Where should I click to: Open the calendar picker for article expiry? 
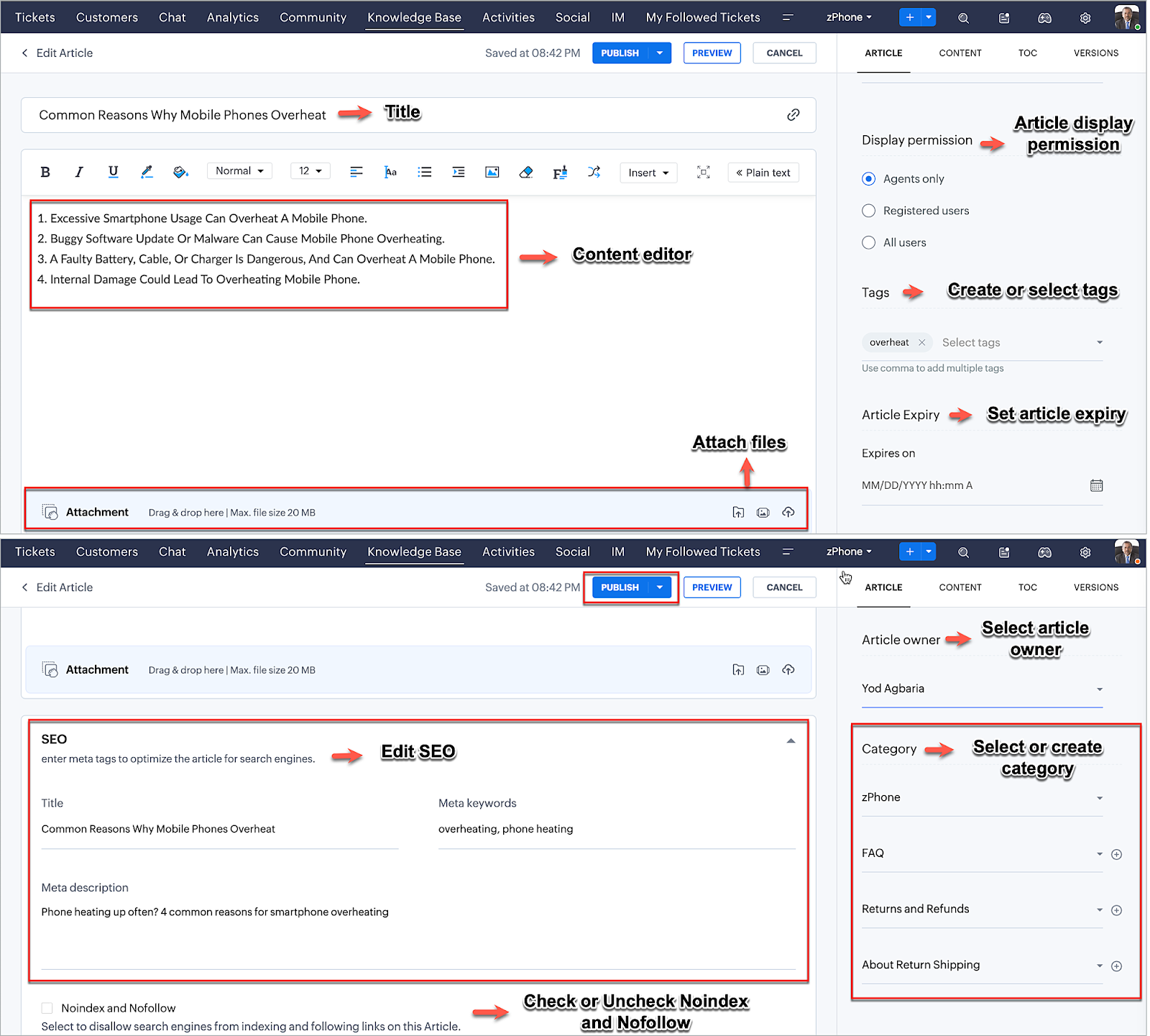(x=1096, y=485)
